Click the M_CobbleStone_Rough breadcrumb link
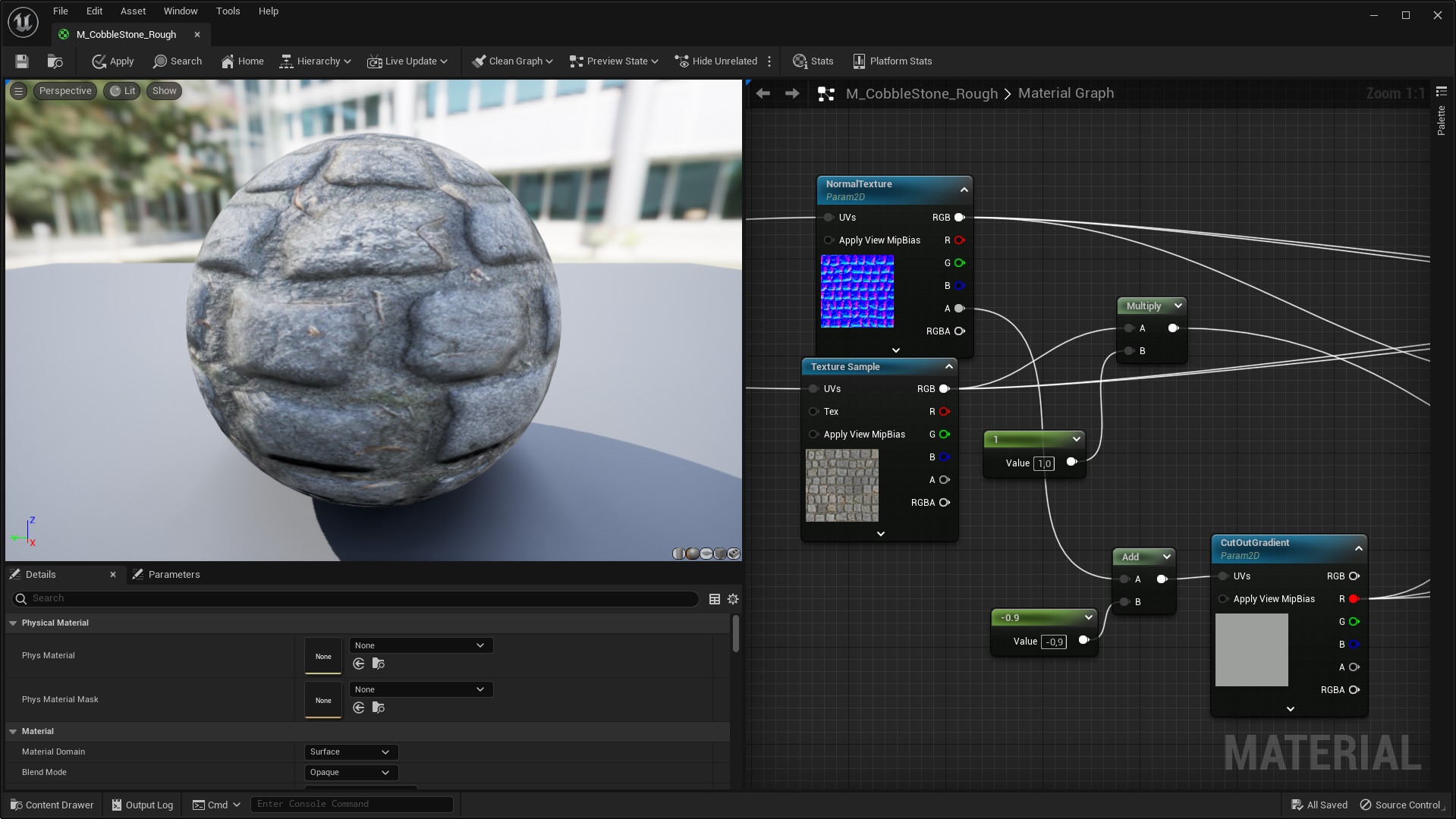 coord(921,93)
